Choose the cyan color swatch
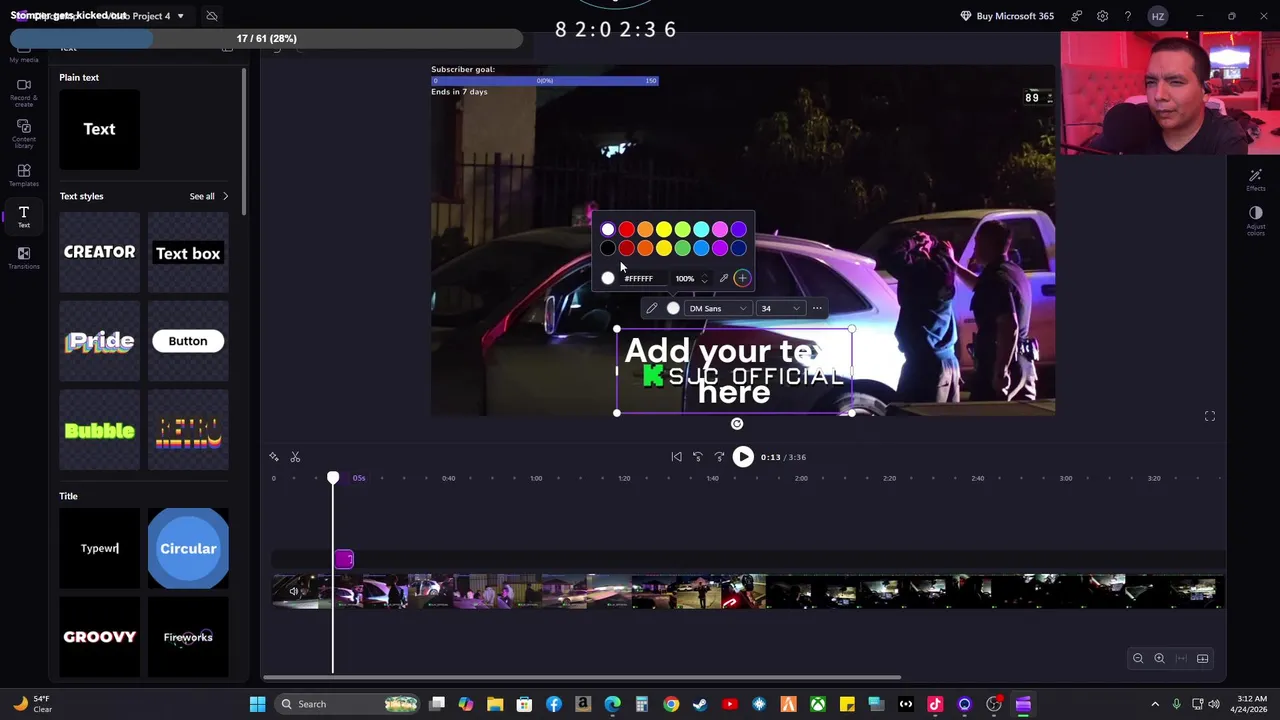Image resolution: width=1280 pixels, height=720 pixels. (x=701, y=230)
